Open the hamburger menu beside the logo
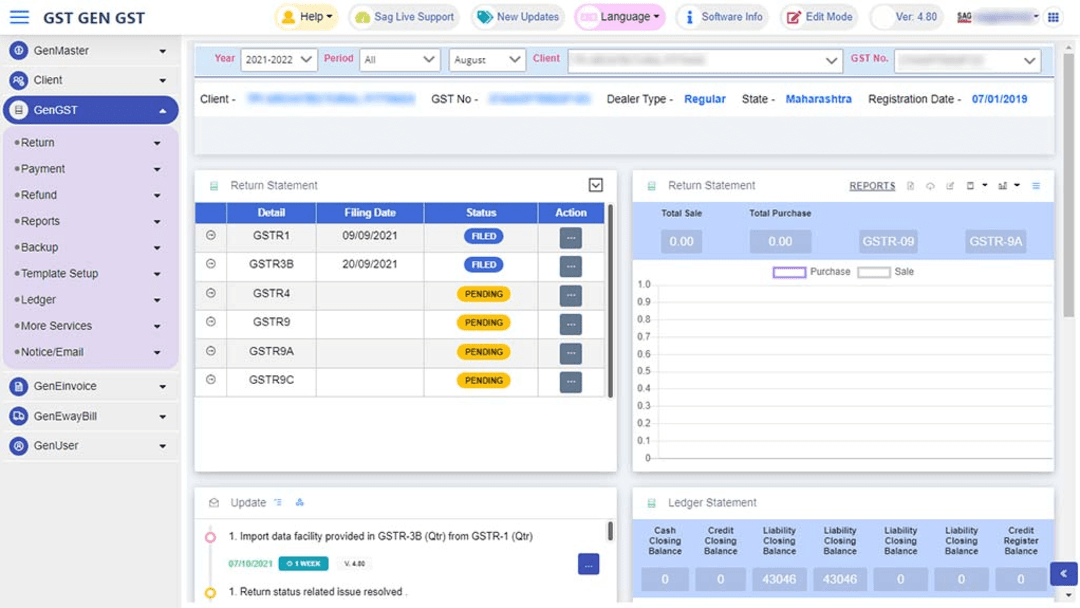1080x608 pixels. pyautogui.click(x=18, y=16)
